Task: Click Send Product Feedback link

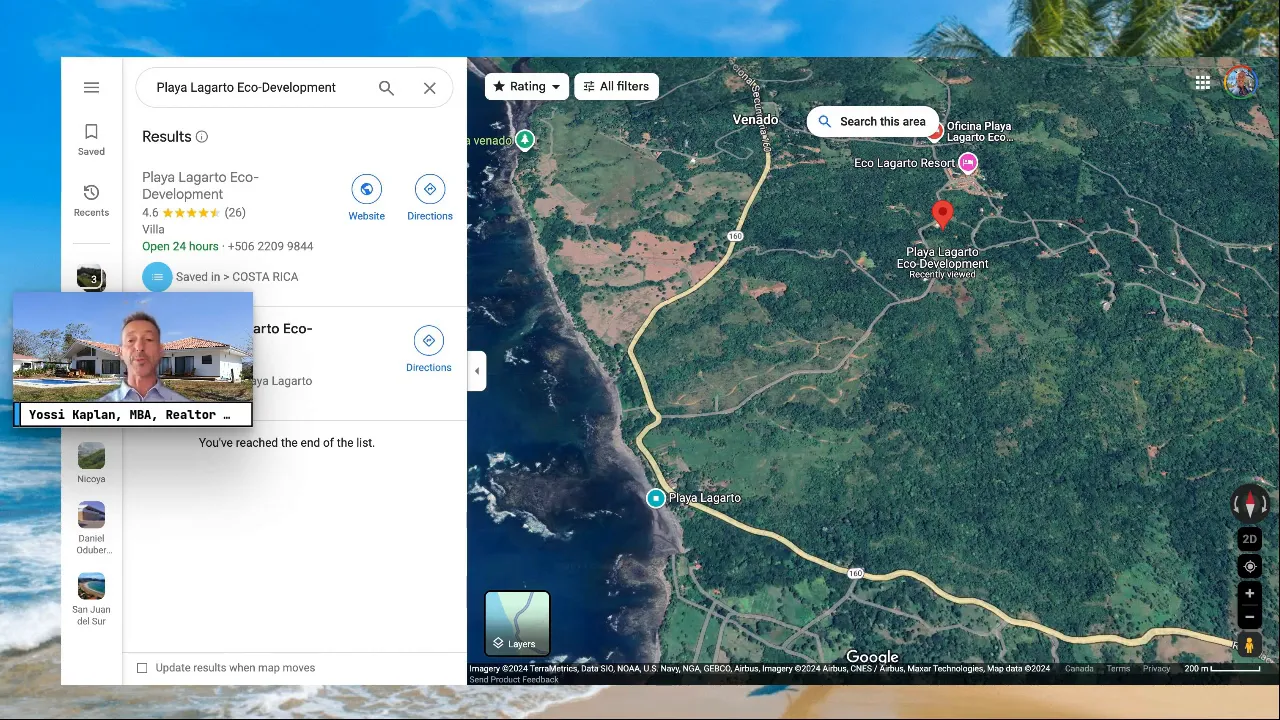Action: click(514, 680)
